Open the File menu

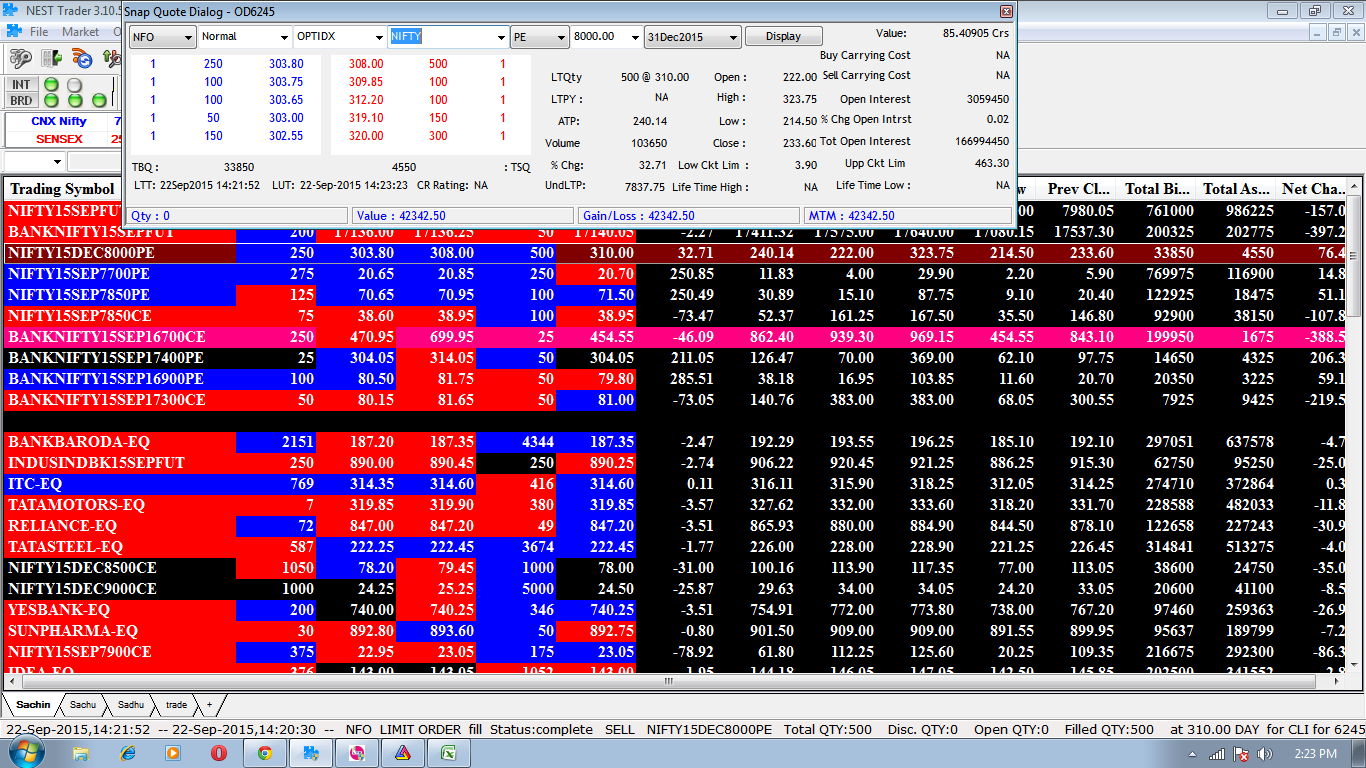(39, 32)
